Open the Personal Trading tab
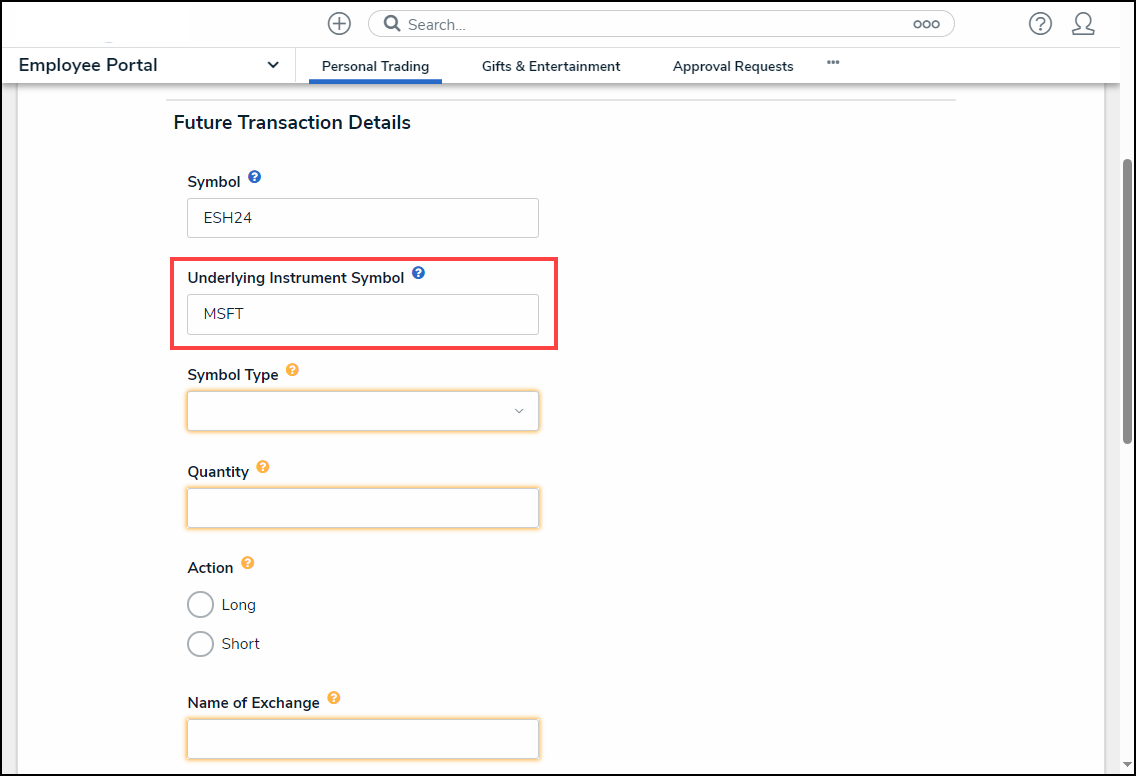The height and width of the screenshot is (776, 1136). coord(375,66)
